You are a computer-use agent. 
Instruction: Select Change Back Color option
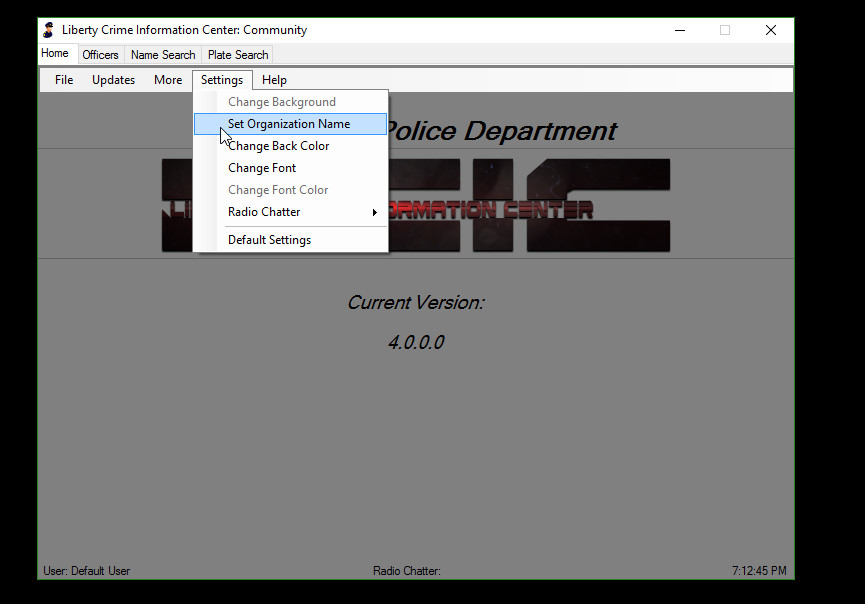[278, 146]
